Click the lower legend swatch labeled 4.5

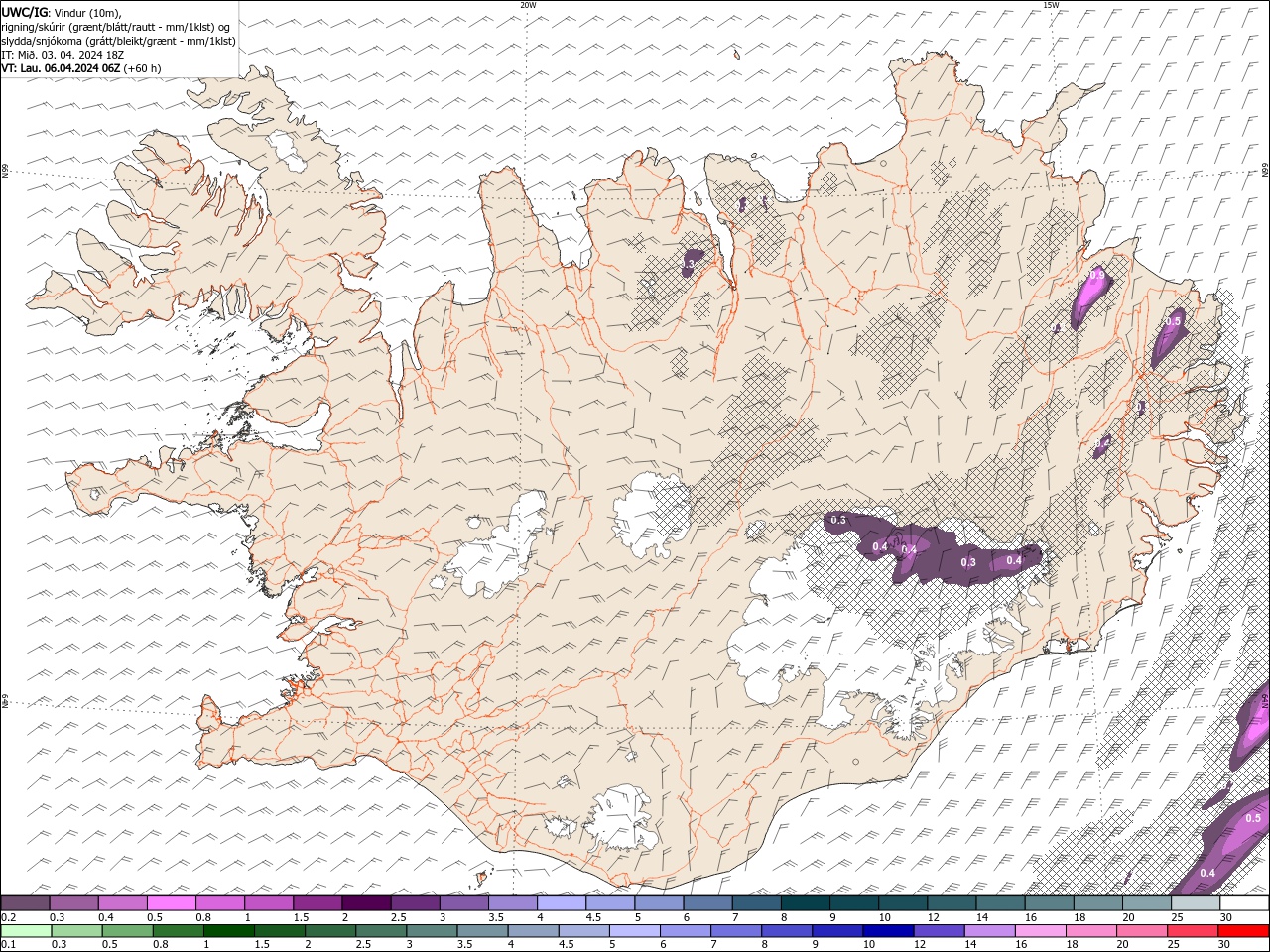[x=583, y=931]
